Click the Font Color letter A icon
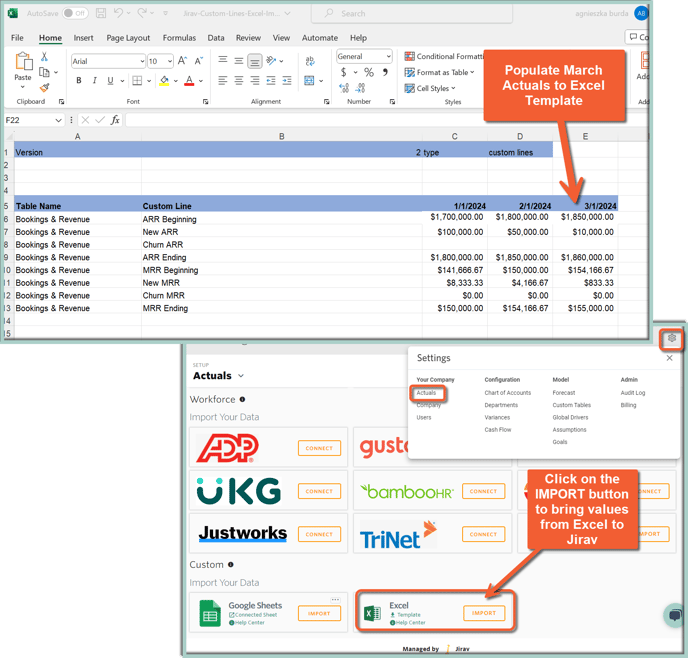 (x=189, y=81)
